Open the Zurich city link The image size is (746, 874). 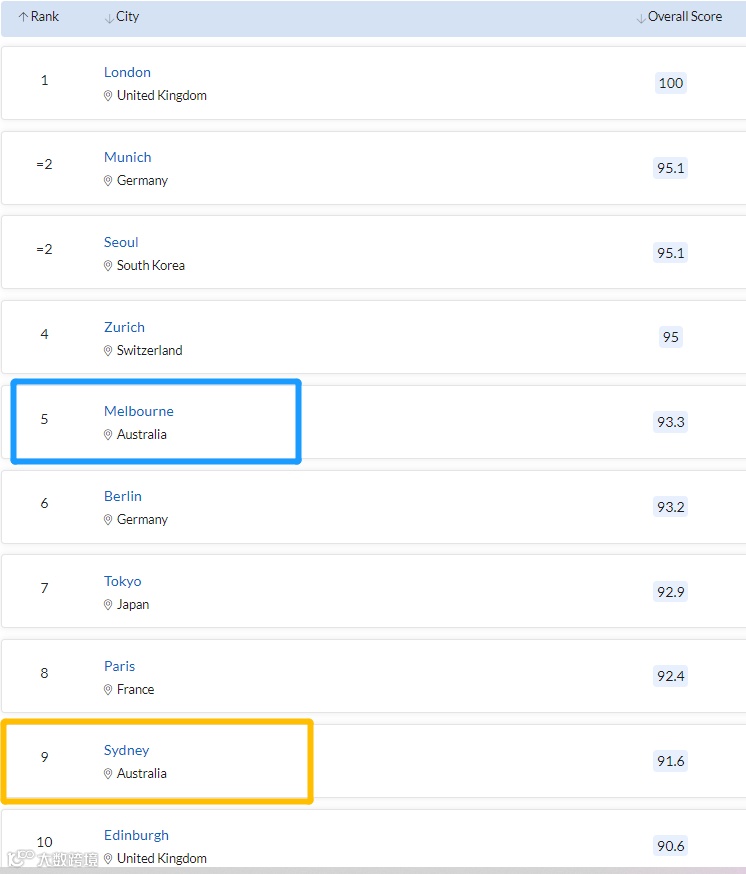[x=124, y=327]
